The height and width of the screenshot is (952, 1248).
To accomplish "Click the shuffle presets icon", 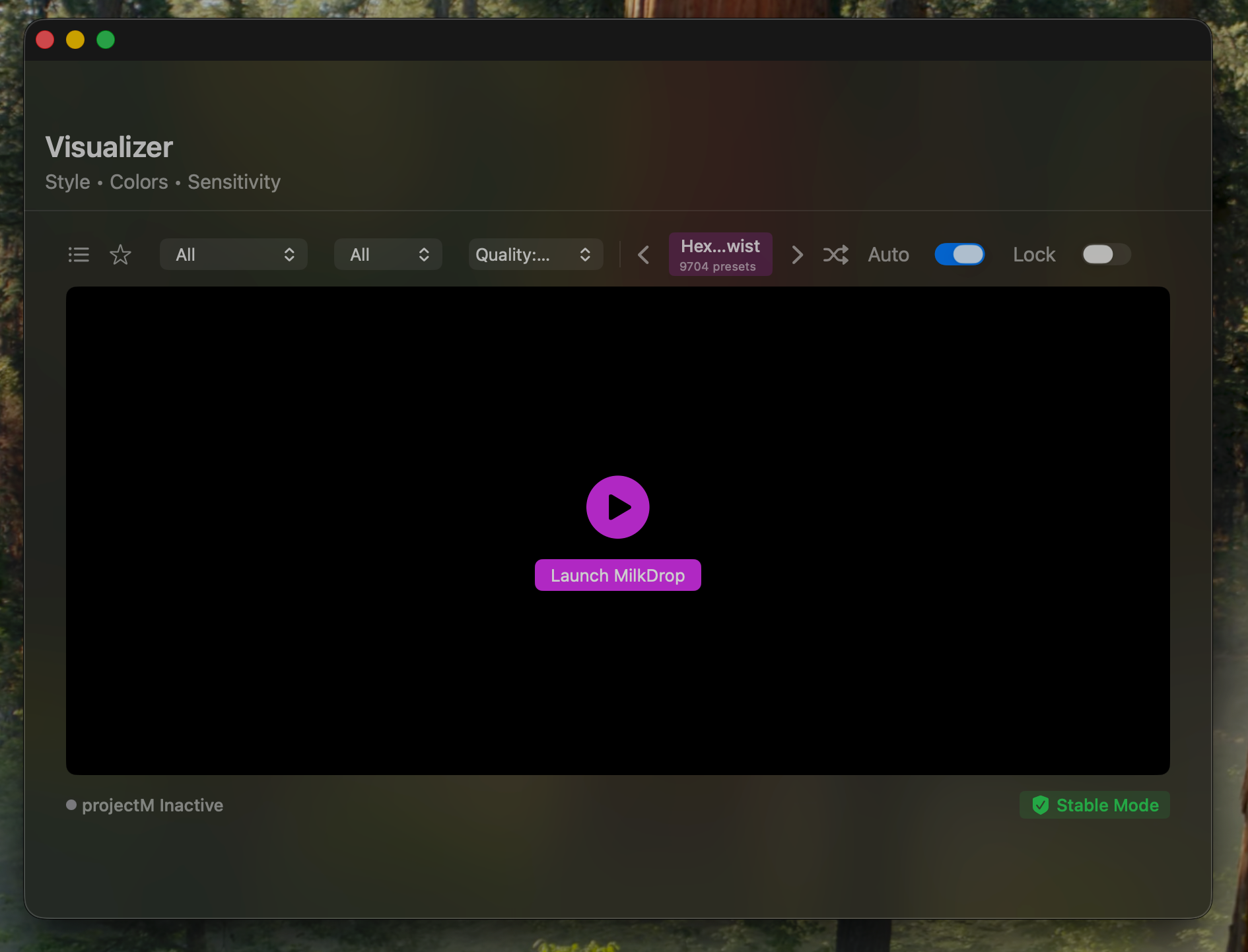I will [836, 255].
